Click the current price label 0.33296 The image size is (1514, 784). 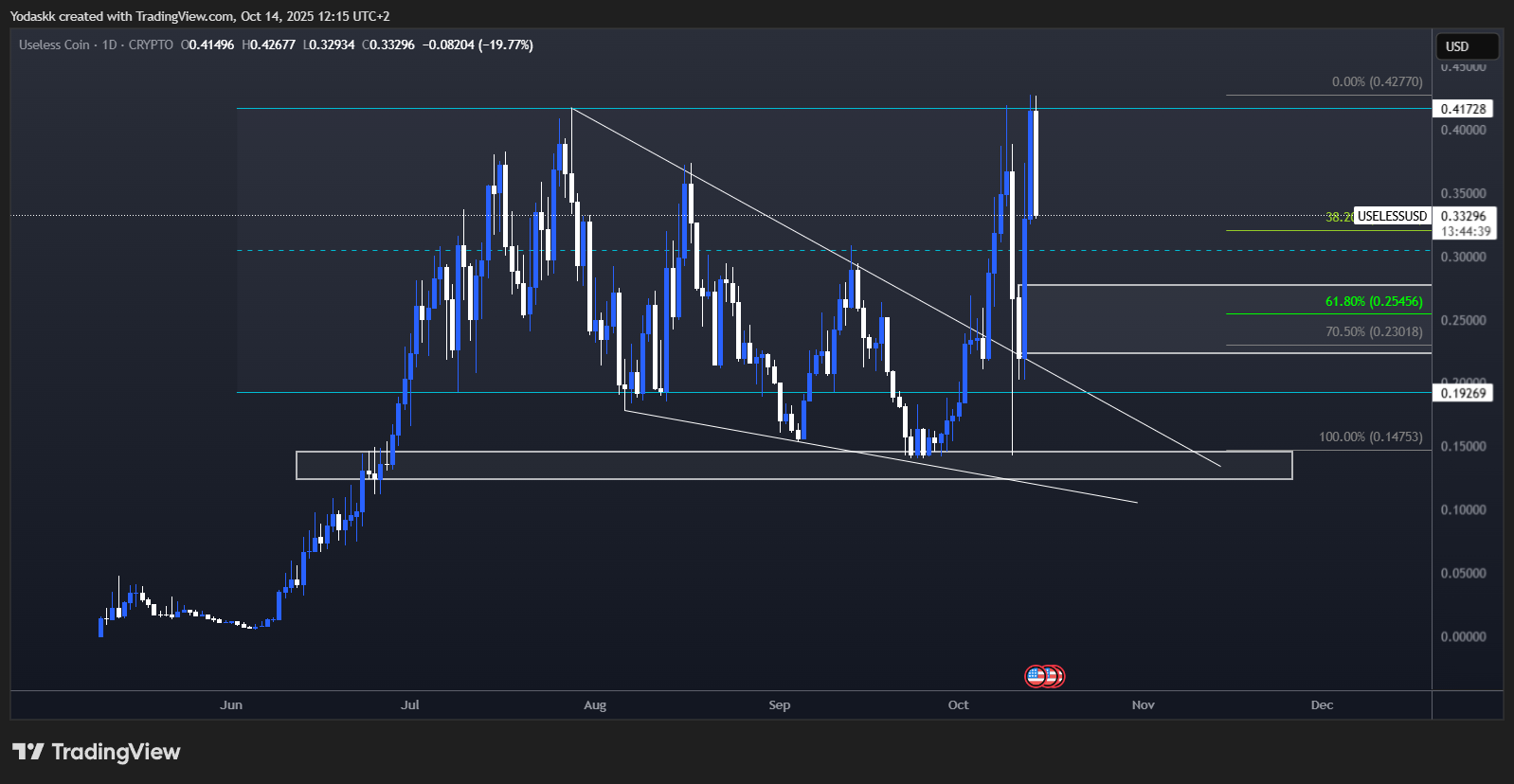(x=1464, y=216)
